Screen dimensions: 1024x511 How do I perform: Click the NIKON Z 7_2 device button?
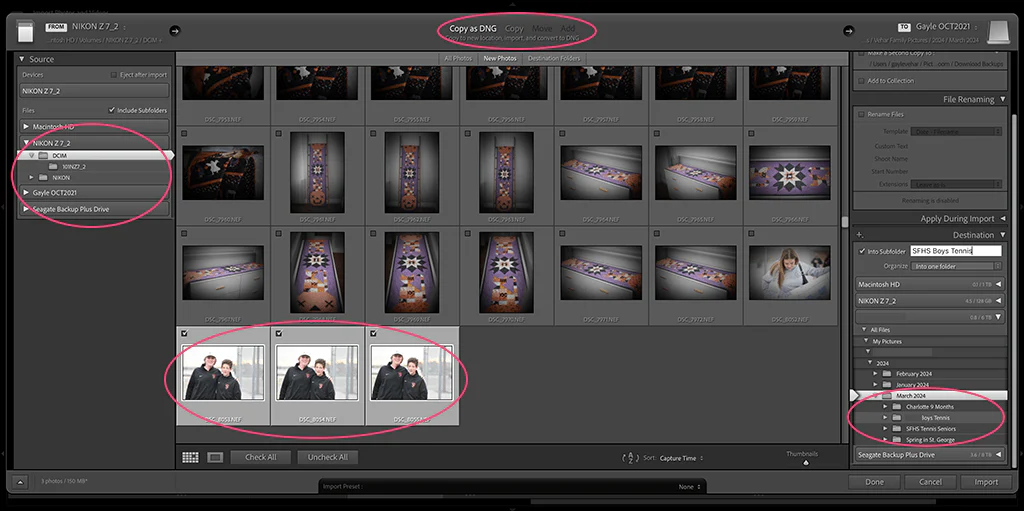click(95, 91)
